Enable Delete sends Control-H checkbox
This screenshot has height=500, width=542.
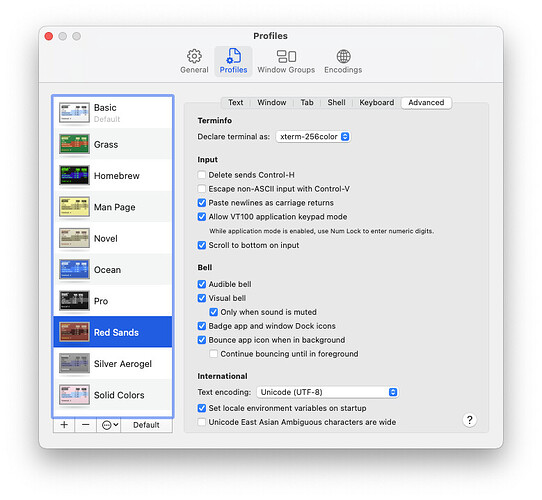[x=202, y=175]
